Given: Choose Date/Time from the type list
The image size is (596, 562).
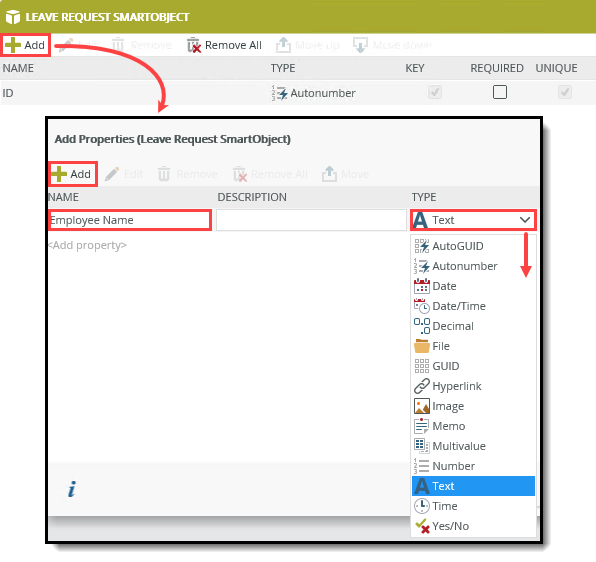Looking at the screenshot, I should point(473,306).
